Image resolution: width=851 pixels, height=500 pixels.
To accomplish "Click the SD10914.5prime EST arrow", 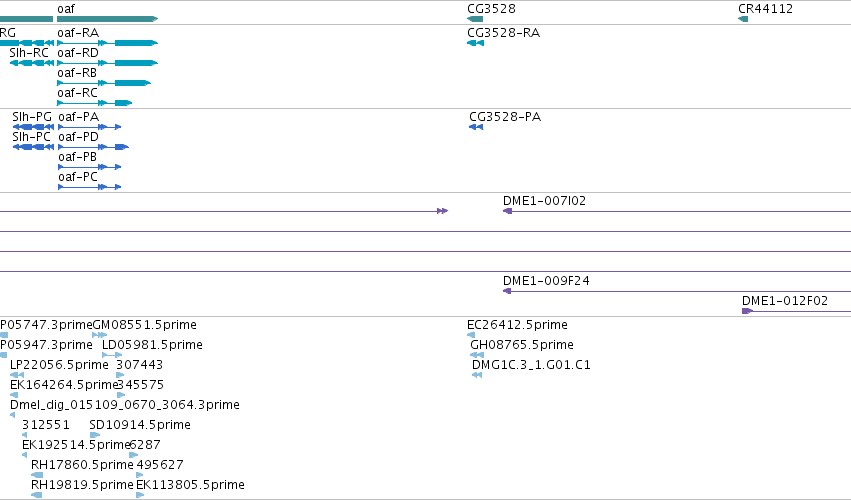I will tap(95, 435).
